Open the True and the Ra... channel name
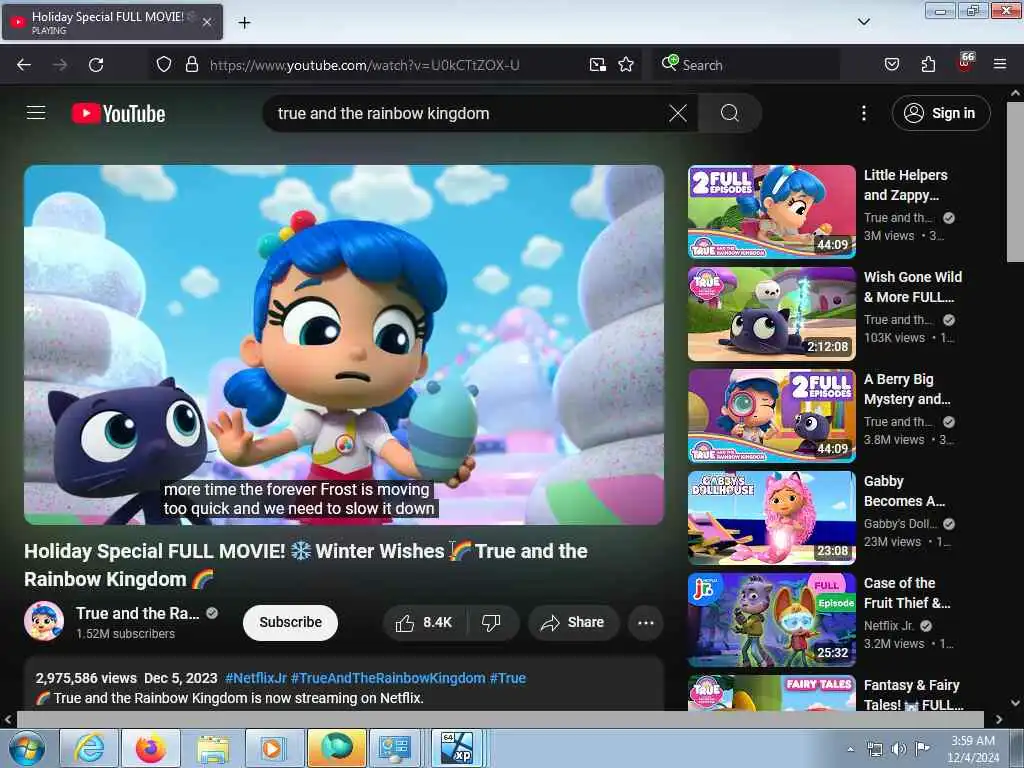 coord(138,613)
